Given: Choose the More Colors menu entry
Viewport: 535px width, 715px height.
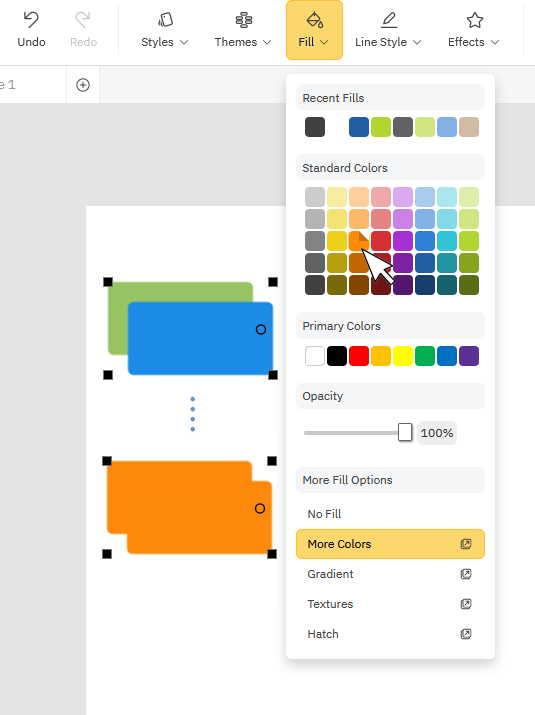Looking at the screenshot, I should pyautogui.click(x=390, y=544).
